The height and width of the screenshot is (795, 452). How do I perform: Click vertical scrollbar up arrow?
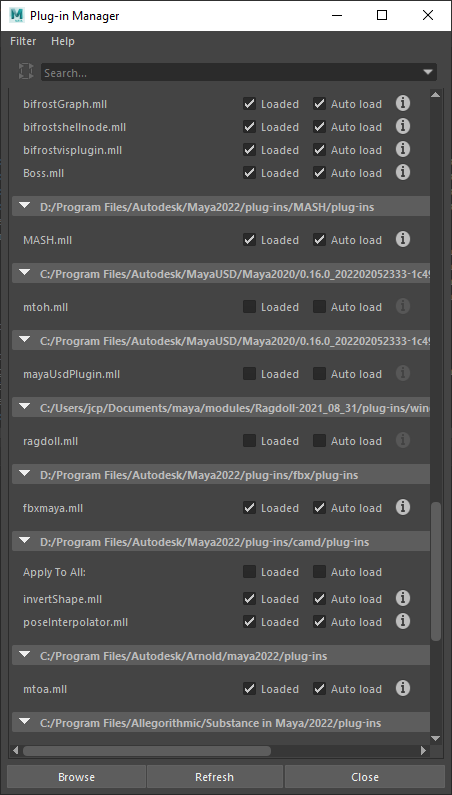[x=435, y=94]
